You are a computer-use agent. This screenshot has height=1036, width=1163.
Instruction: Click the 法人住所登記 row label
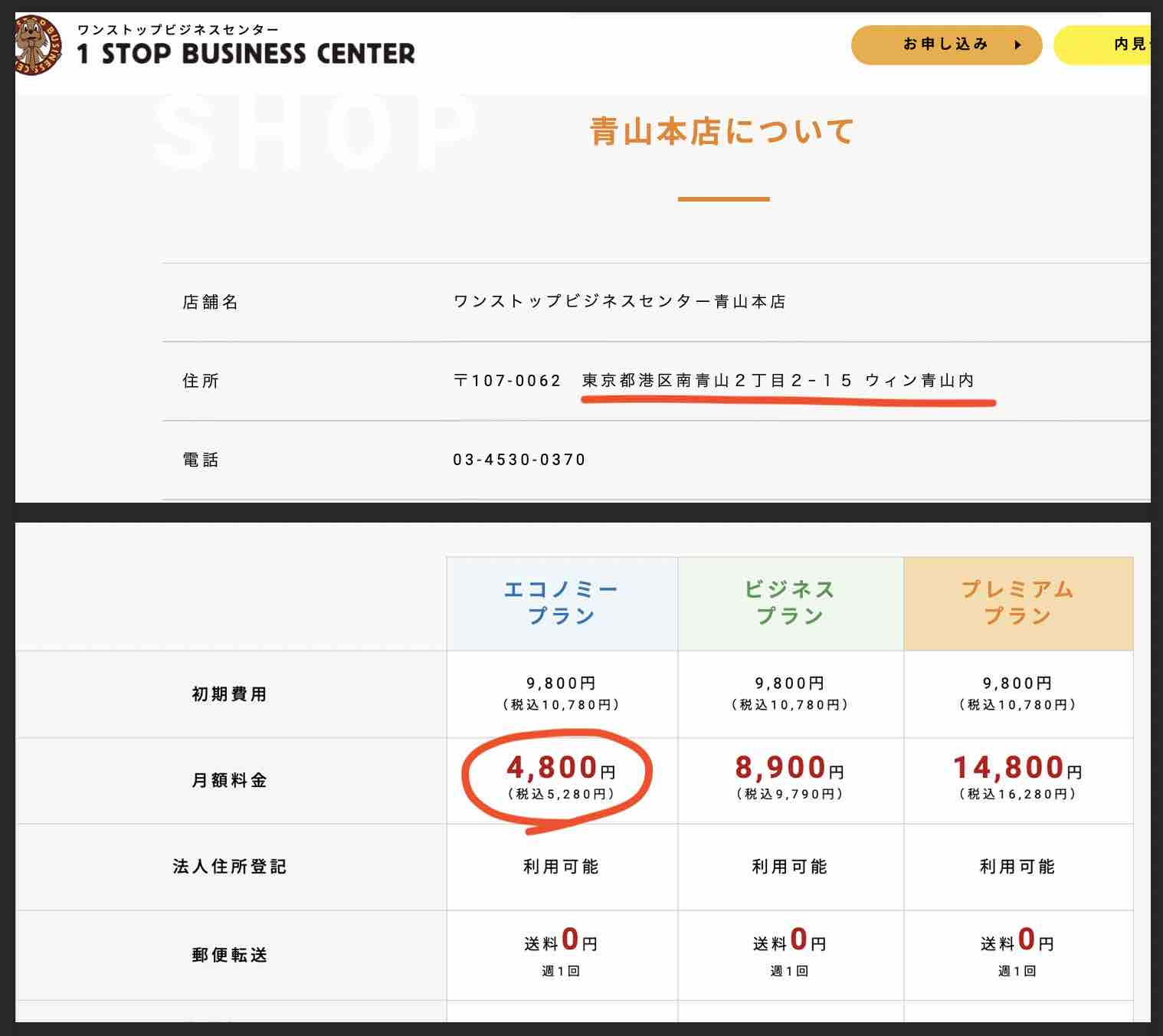tap(229, 867)
